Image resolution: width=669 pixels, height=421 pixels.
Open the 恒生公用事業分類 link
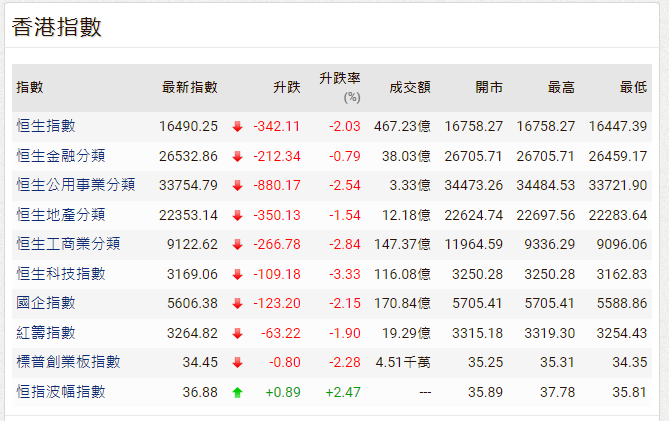pos(75,185)
